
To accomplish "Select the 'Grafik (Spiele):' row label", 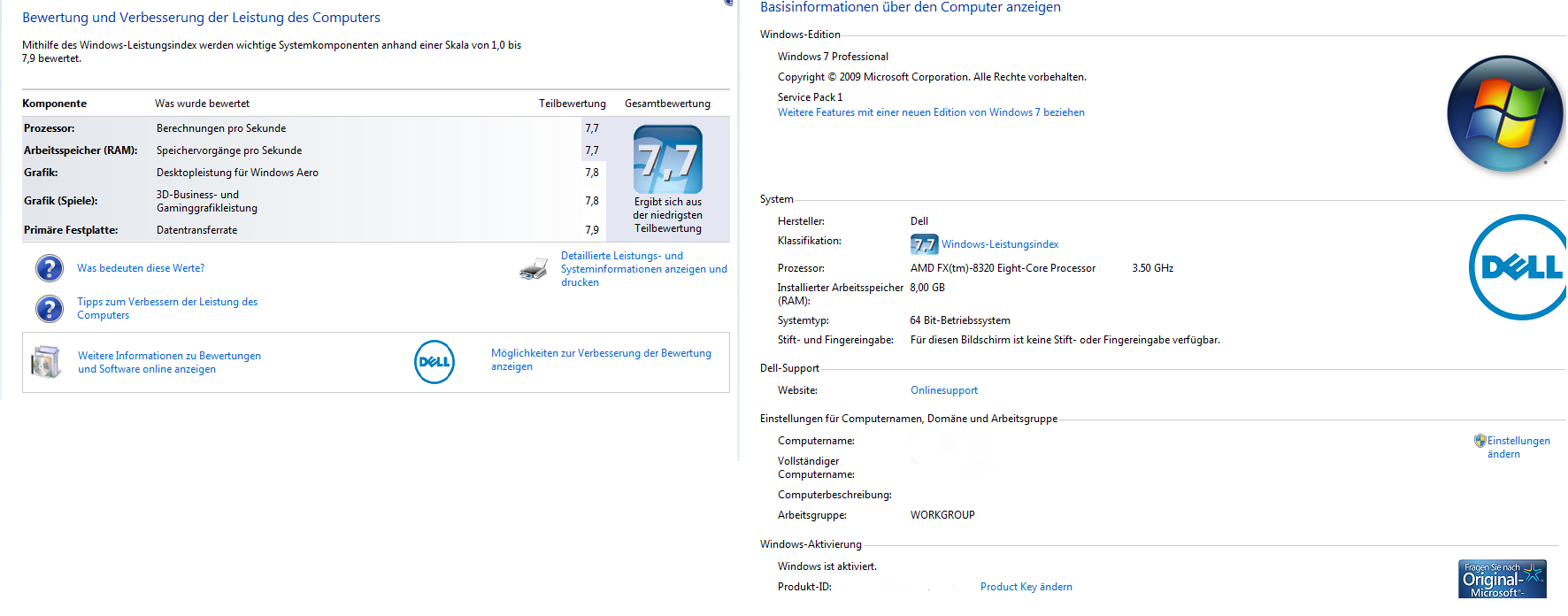I will pos(61,201).
